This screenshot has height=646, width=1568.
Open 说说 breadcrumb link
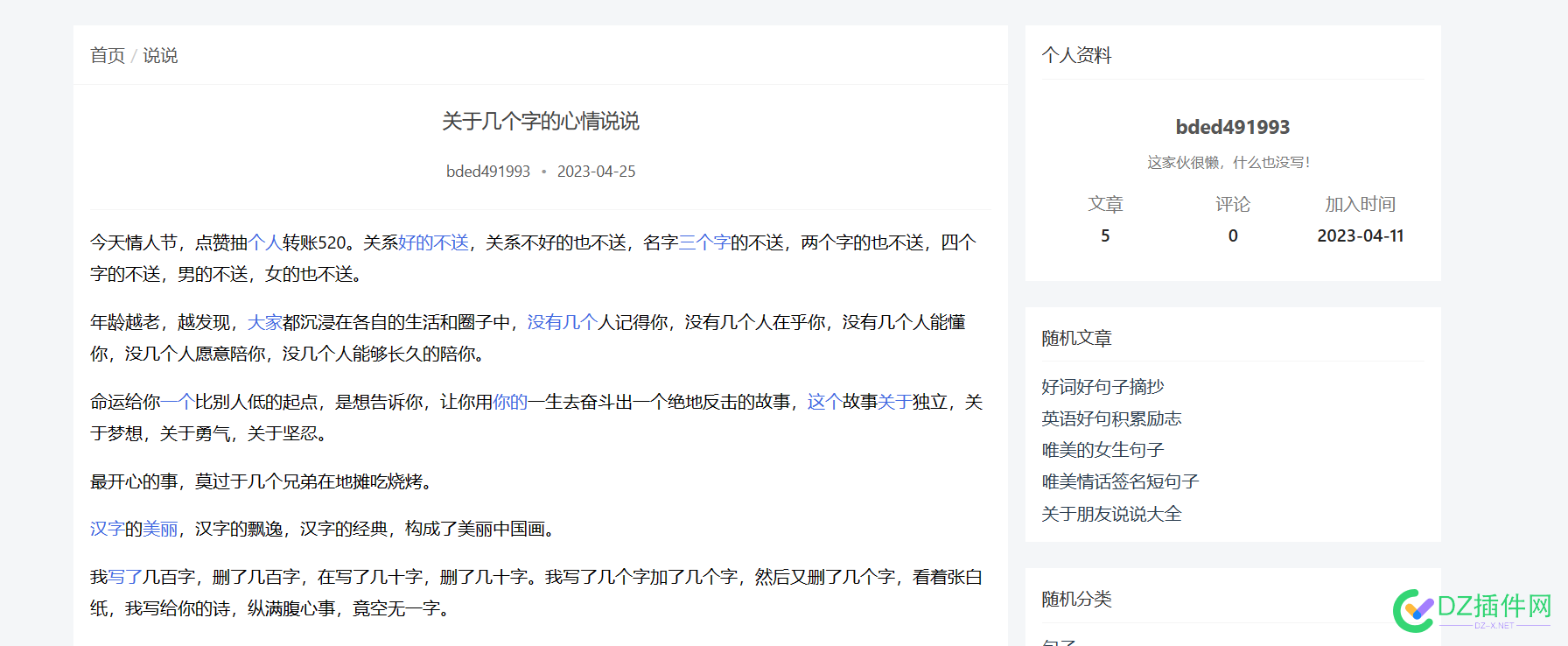(x=160, y=56)
